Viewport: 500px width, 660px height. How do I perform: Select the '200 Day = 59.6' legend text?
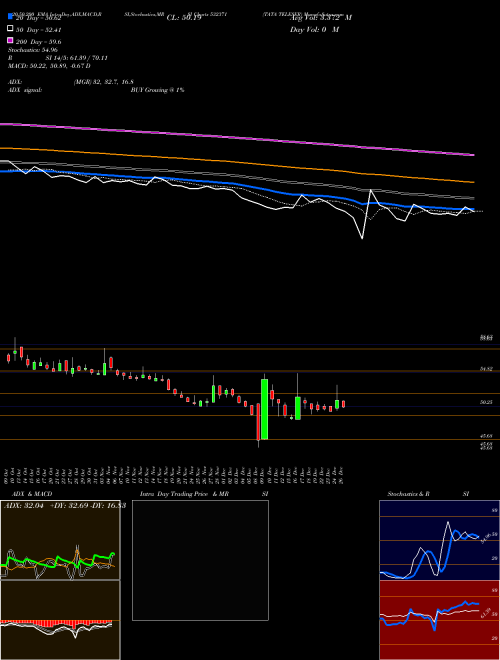click(x=39, y=42)
